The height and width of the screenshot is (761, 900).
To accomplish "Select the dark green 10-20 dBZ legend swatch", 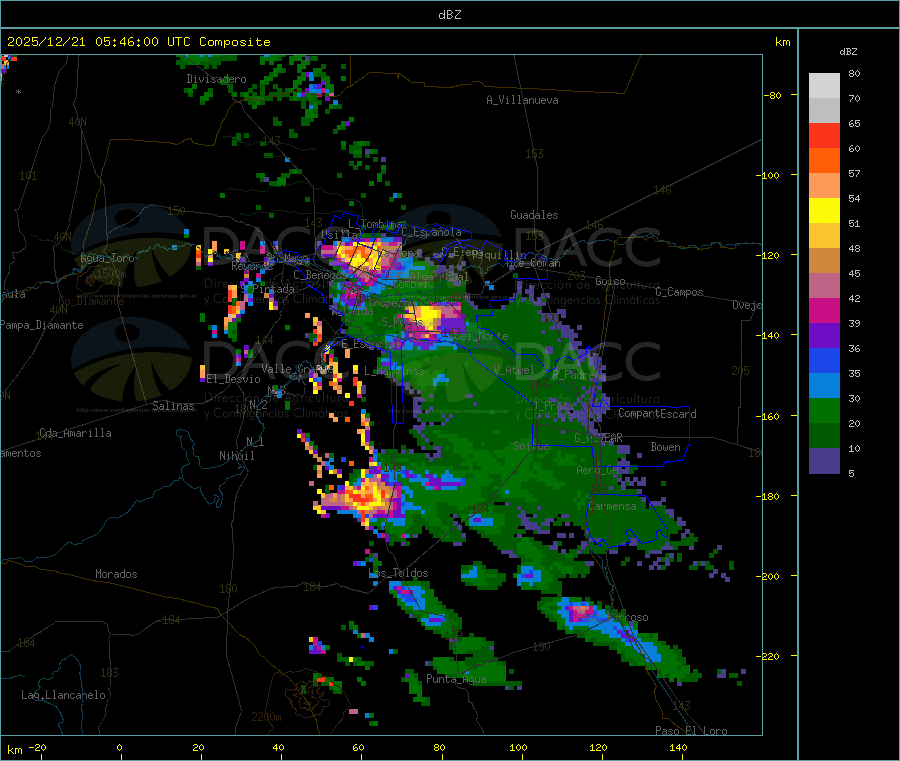I will pyautogui.click(x=824, y=436).
